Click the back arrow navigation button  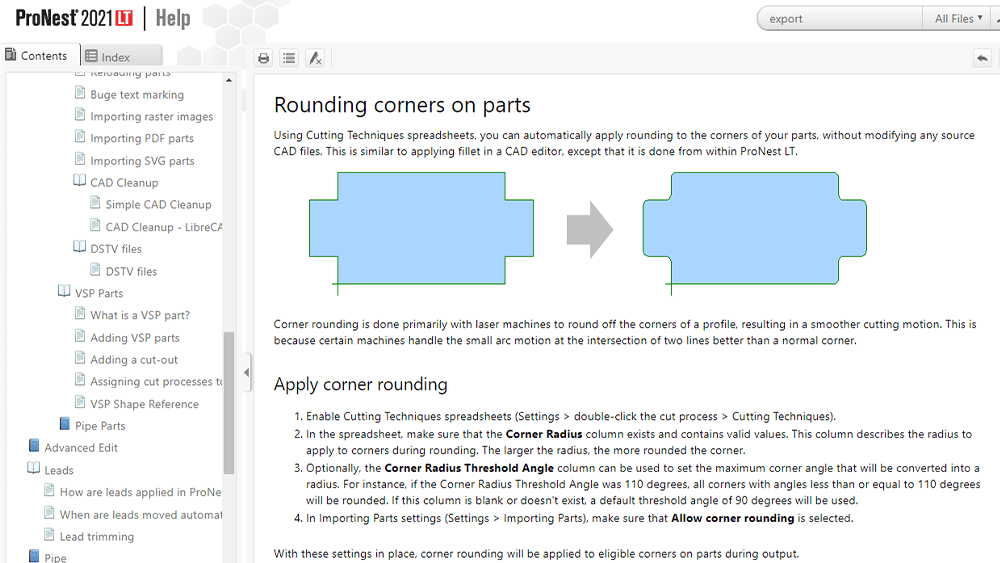(x=982, y=58)
